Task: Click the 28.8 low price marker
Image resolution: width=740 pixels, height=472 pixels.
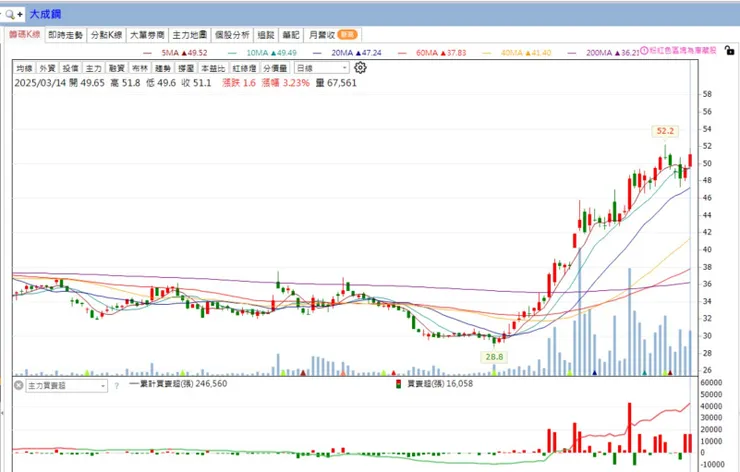Action: coord(494,357)
